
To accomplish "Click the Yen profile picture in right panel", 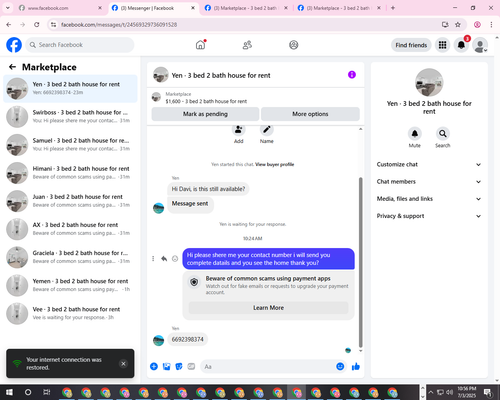I will pos(429,83).
